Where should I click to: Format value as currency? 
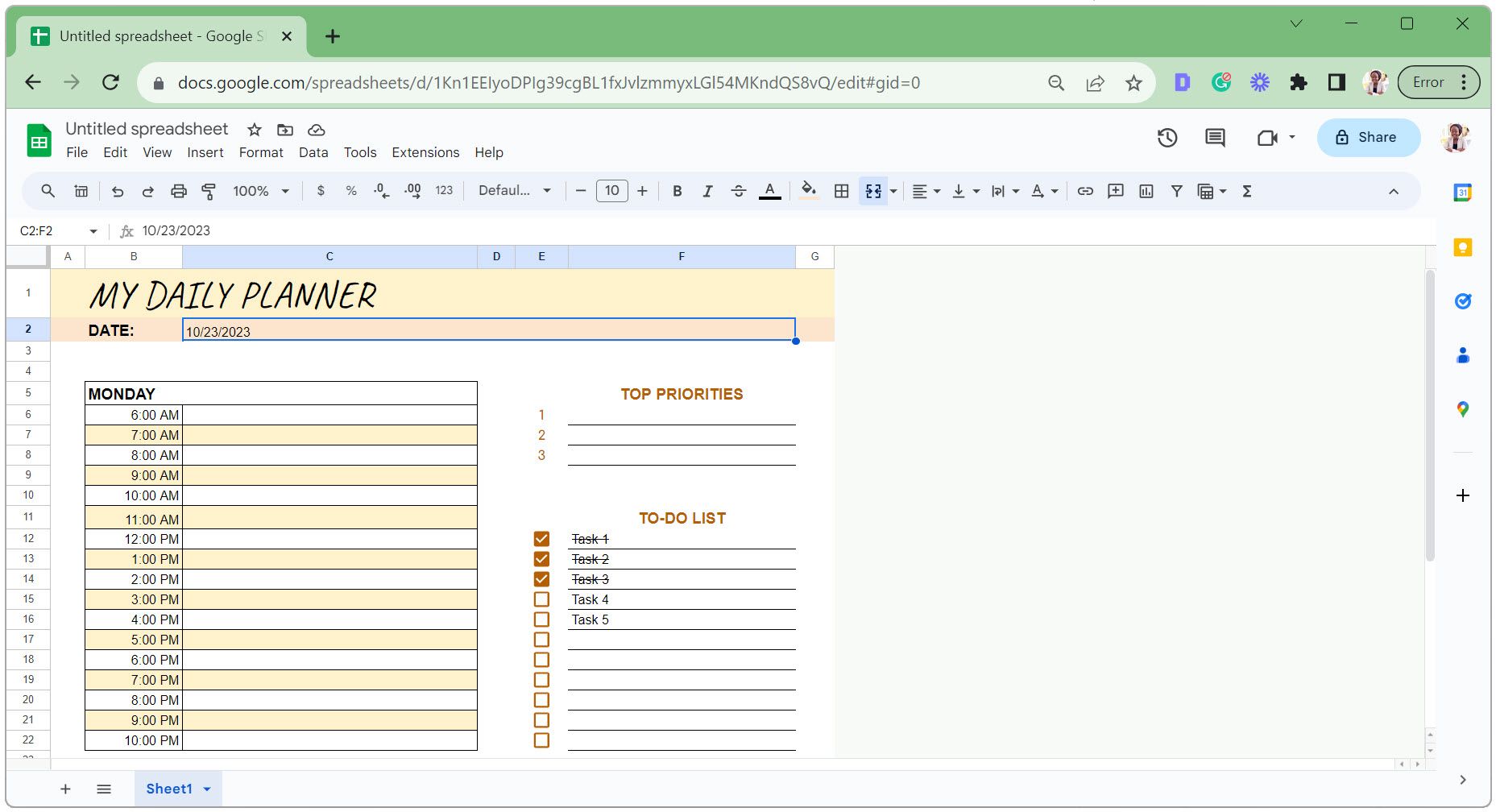pyautogui.click(x=321, y=191)
